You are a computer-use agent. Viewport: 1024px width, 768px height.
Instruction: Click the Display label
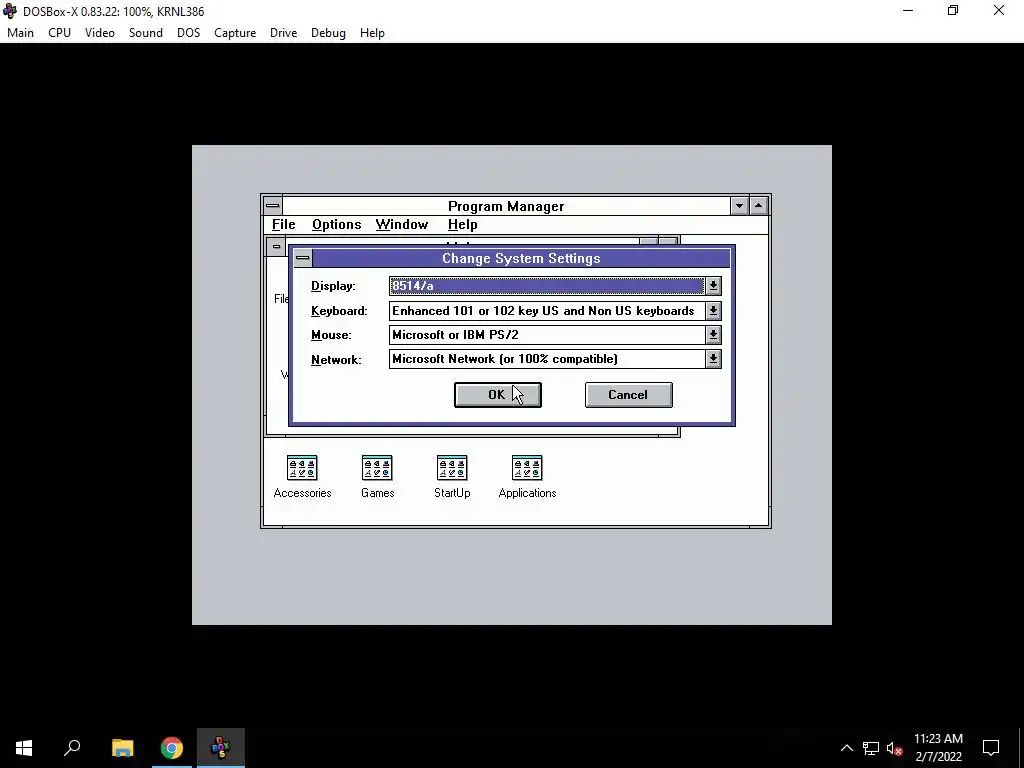pos(333,286)
